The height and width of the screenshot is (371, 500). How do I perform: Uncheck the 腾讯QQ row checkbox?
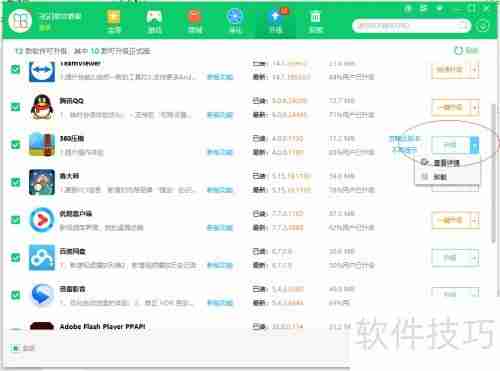16,107
